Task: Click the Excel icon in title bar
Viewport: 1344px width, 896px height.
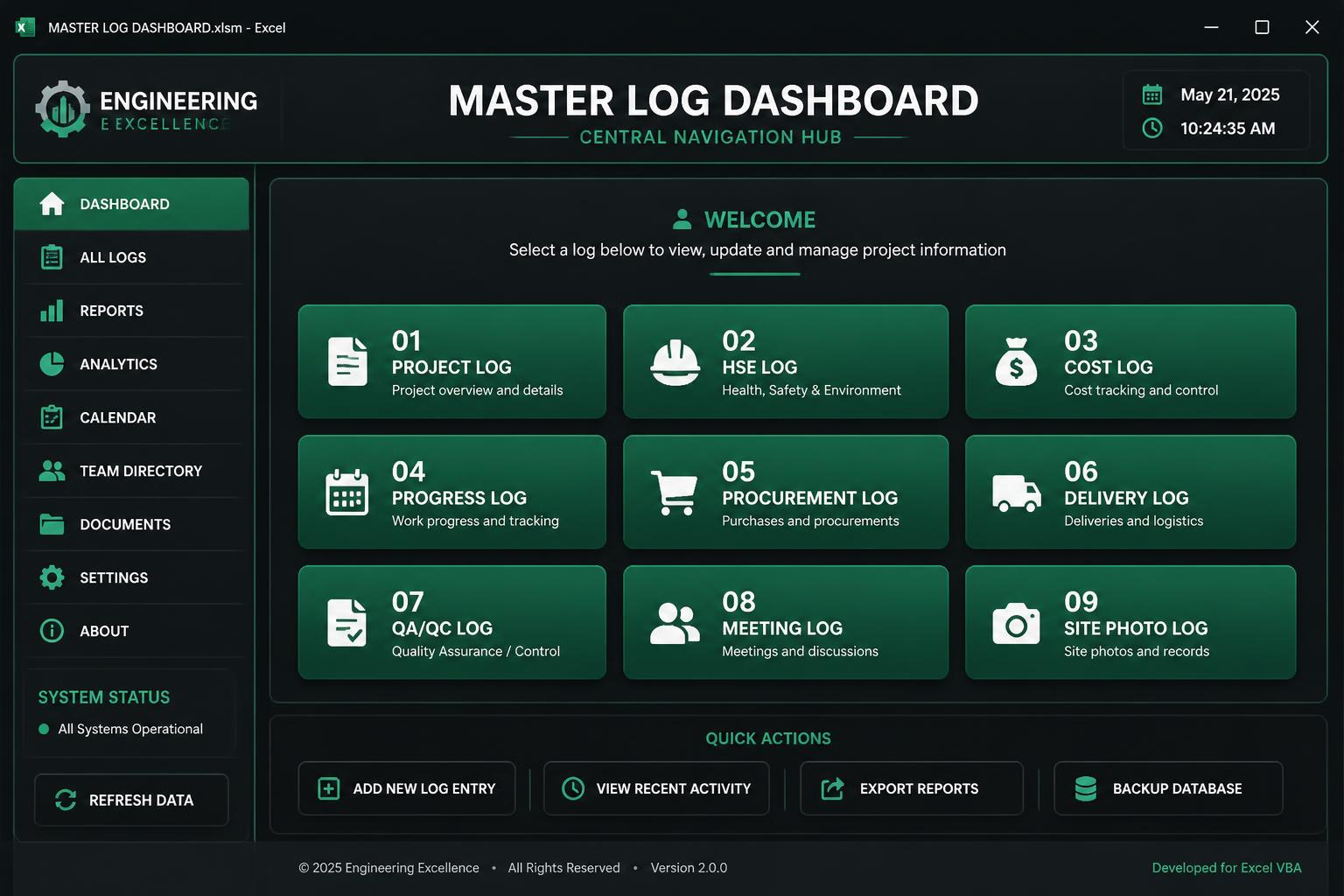Action: pos(24,27)
